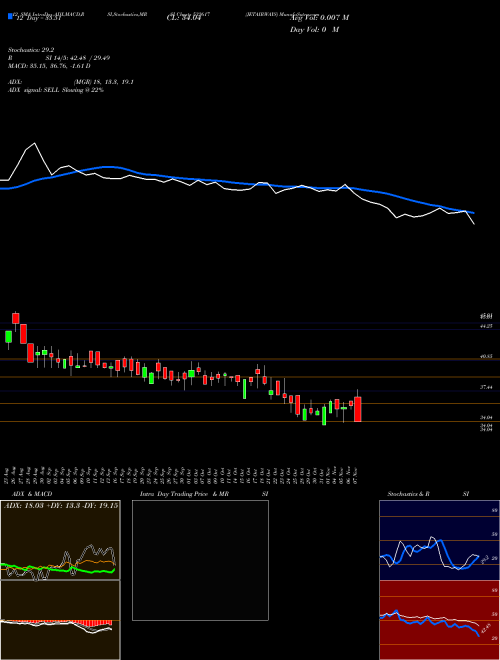500x660 pixels.
Task: Click the tall green candlestick in mid-October
Action: point(244,389)
